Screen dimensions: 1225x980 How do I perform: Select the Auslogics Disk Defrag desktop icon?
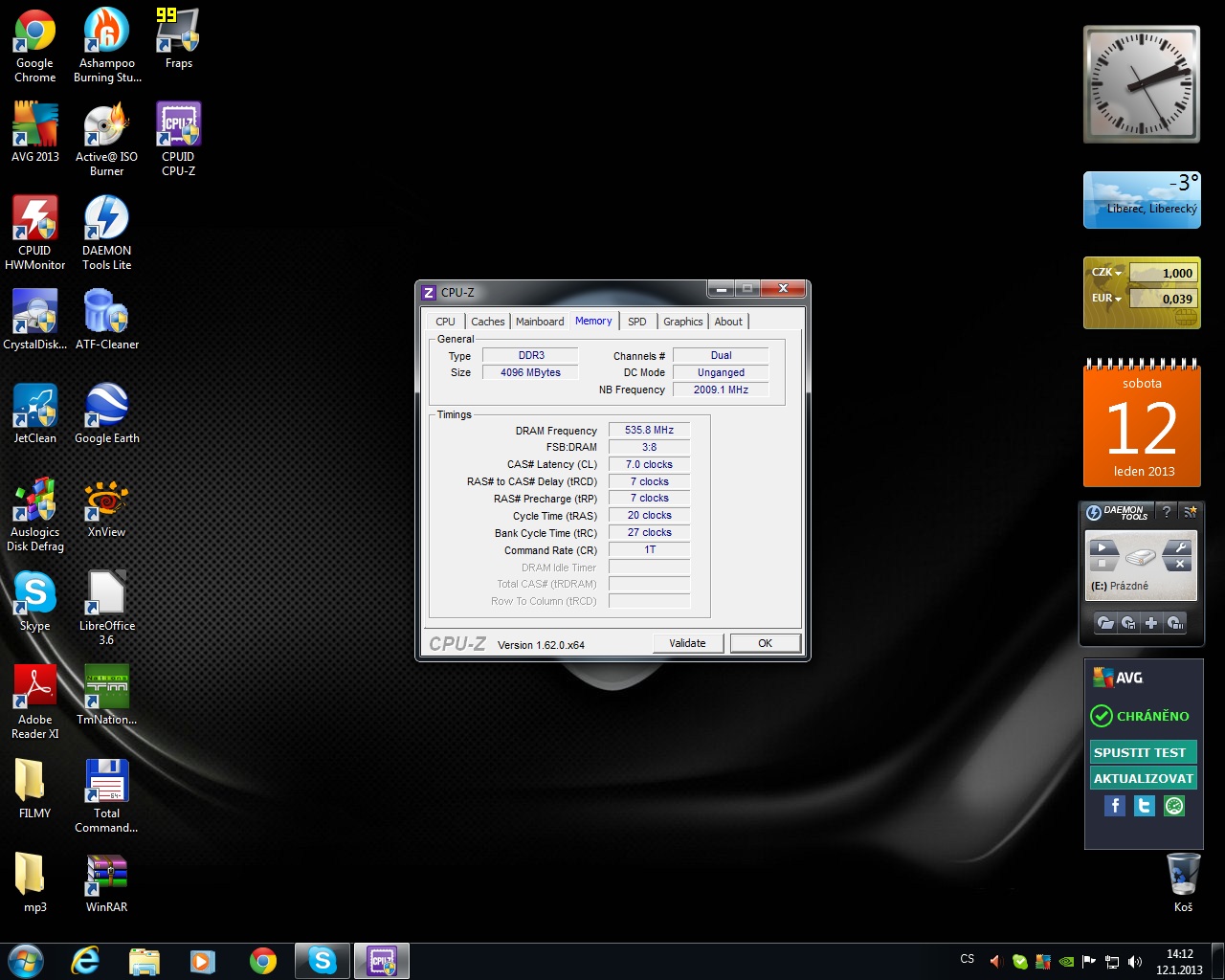click(x=34, y=514)
